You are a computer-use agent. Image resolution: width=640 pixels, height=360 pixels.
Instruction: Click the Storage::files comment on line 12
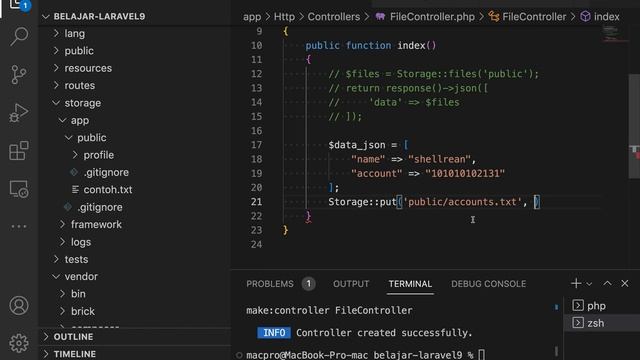(x=433, y=74)
